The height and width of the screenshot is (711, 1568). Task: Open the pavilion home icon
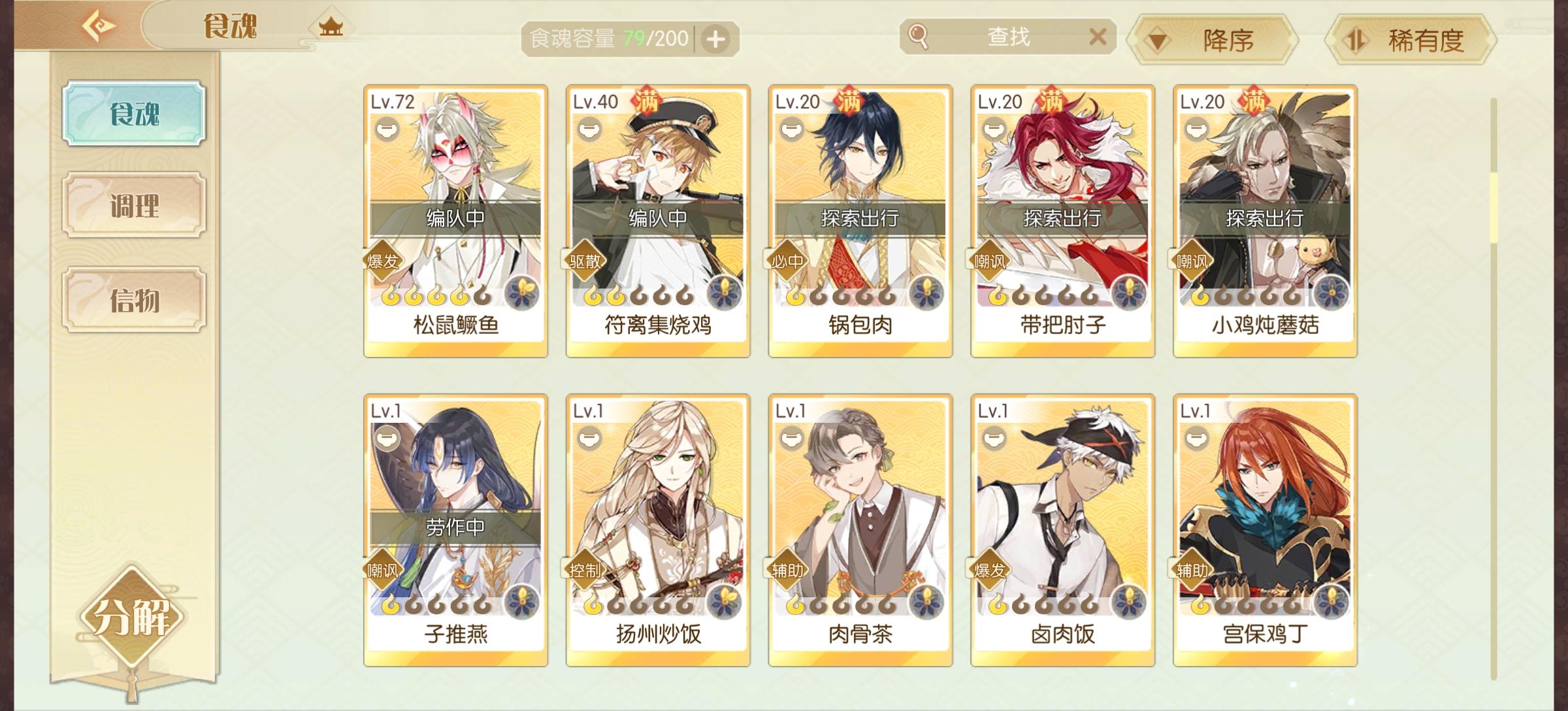coord(331,27)
